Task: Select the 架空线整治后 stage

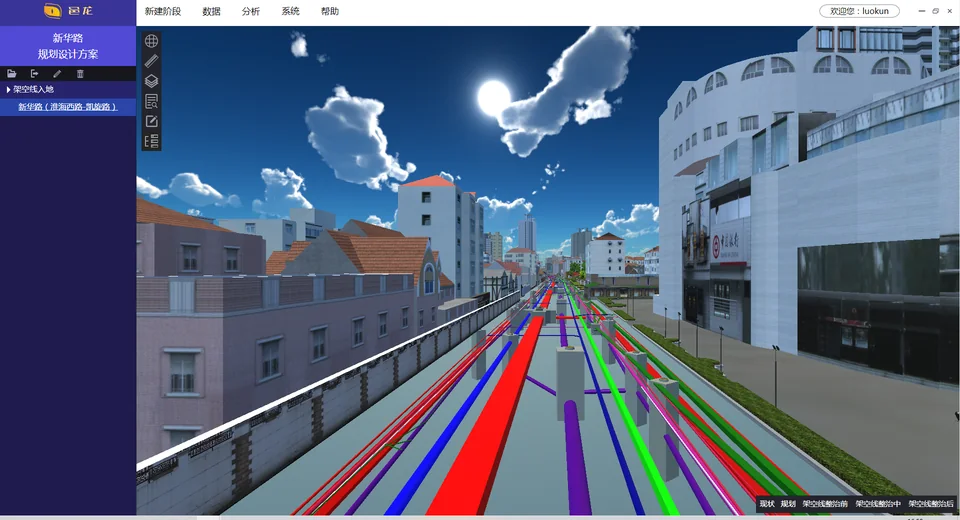Action: coord(931,504)
